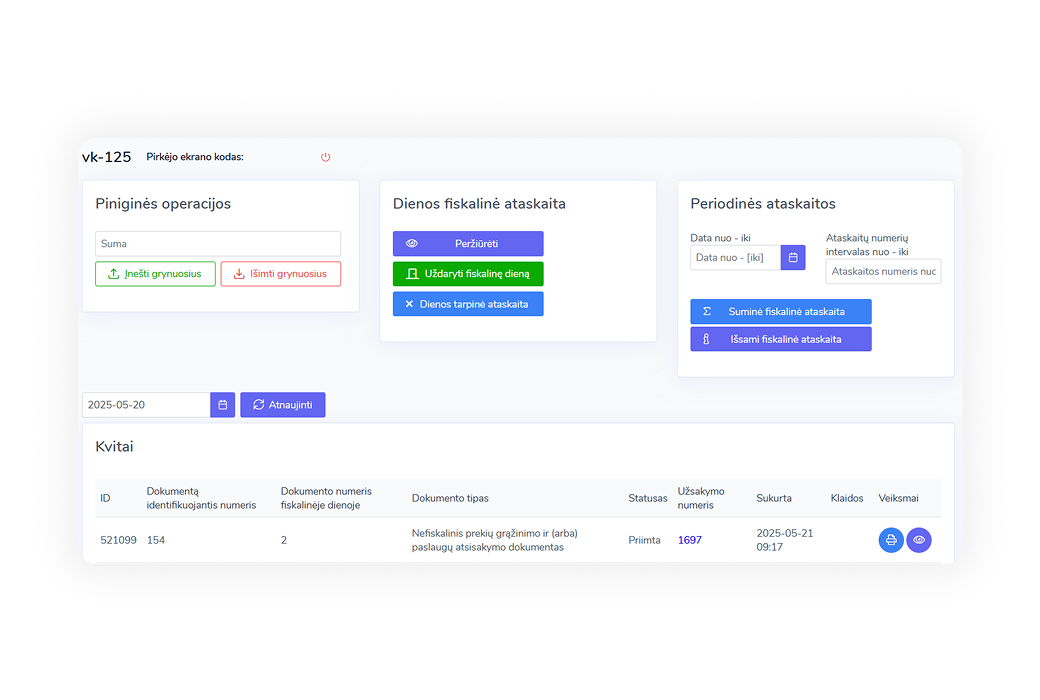Focus the Suma amount field

coord(217,244)
